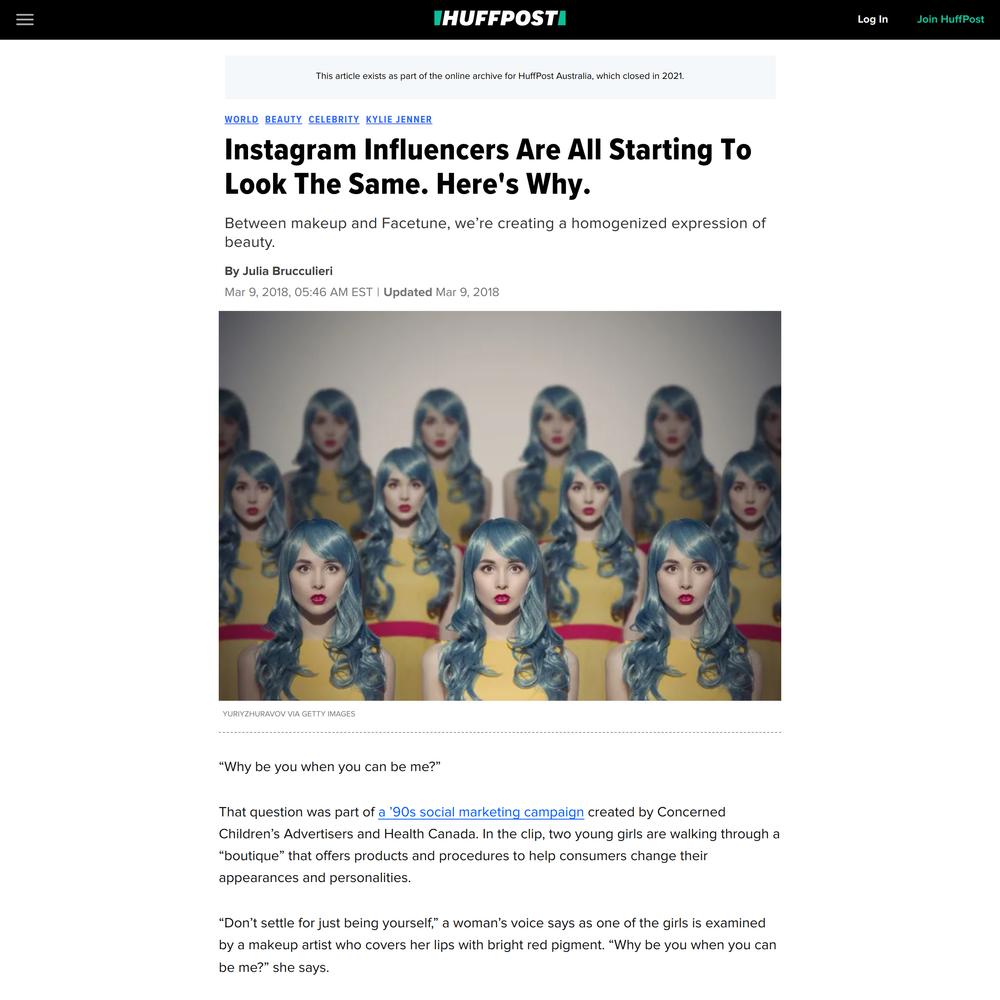Select the KYLIE JENNER topic tag
1000x1000 pixels.
pyautogui.click(x=399, y=119)
